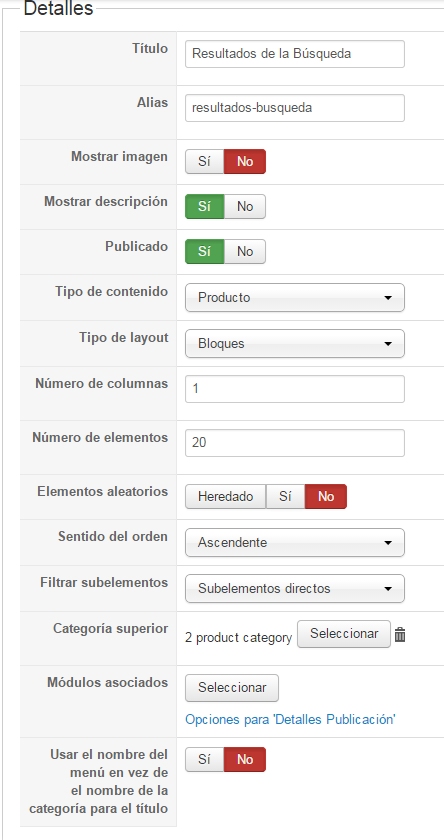Enable Sí for using menu name as title
This screenshot has width=444, height=840.
tap(204, 759)
